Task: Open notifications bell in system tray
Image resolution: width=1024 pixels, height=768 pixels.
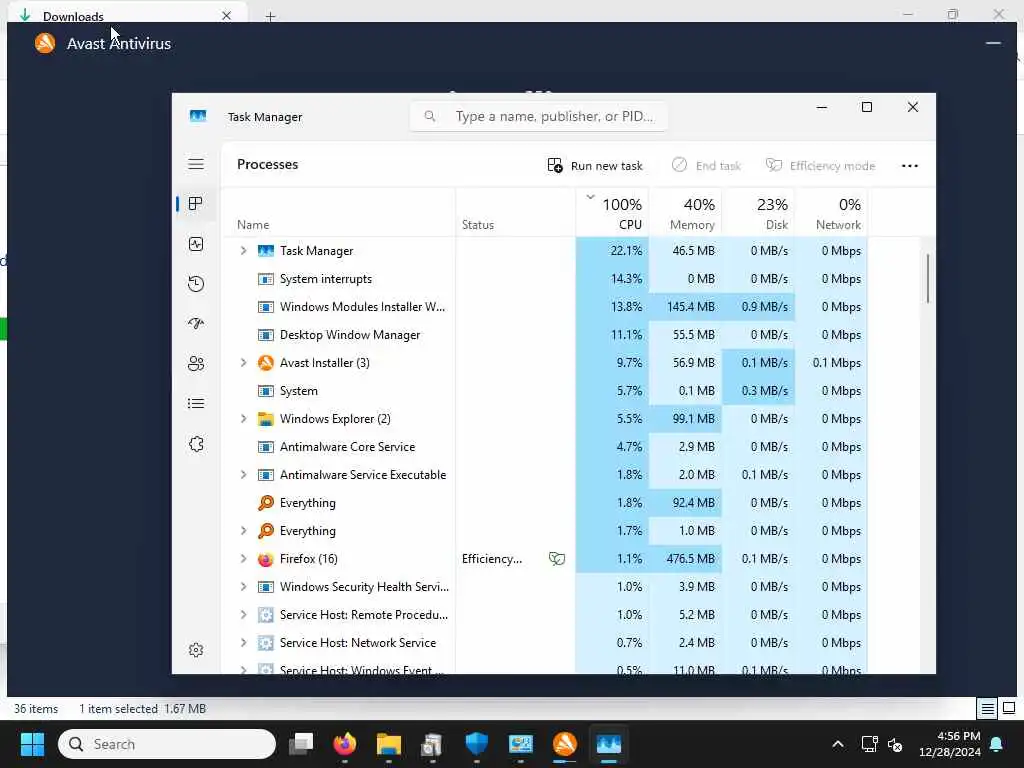Action: point(996,744)
